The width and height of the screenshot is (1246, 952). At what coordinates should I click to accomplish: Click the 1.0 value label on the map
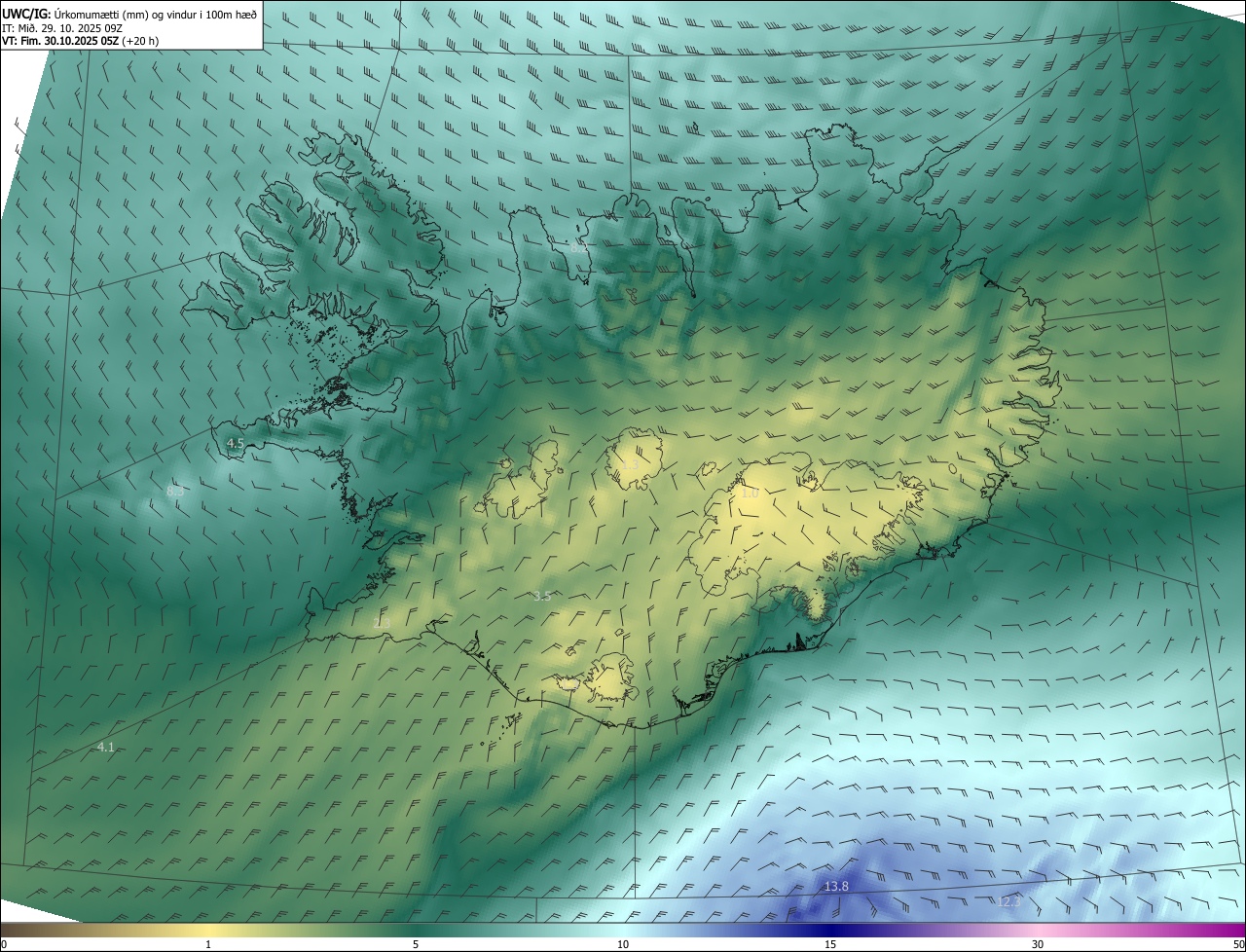pyautogui.click(x=750, y=494)
